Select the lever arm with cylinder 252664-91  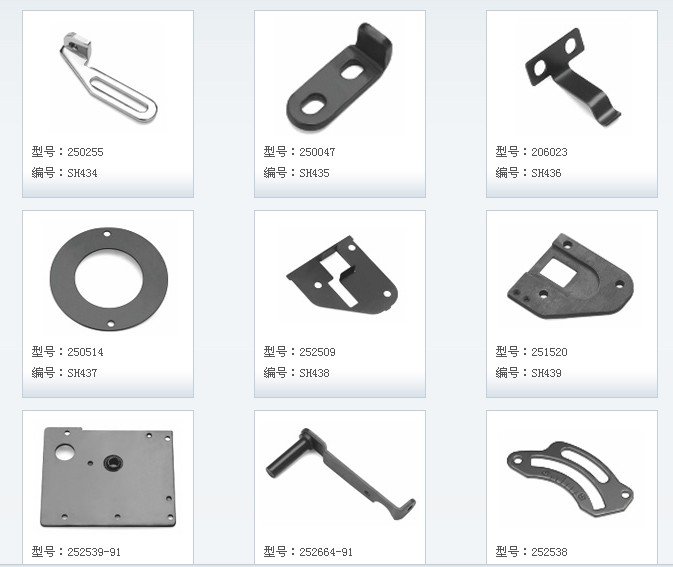coord(340,474)
